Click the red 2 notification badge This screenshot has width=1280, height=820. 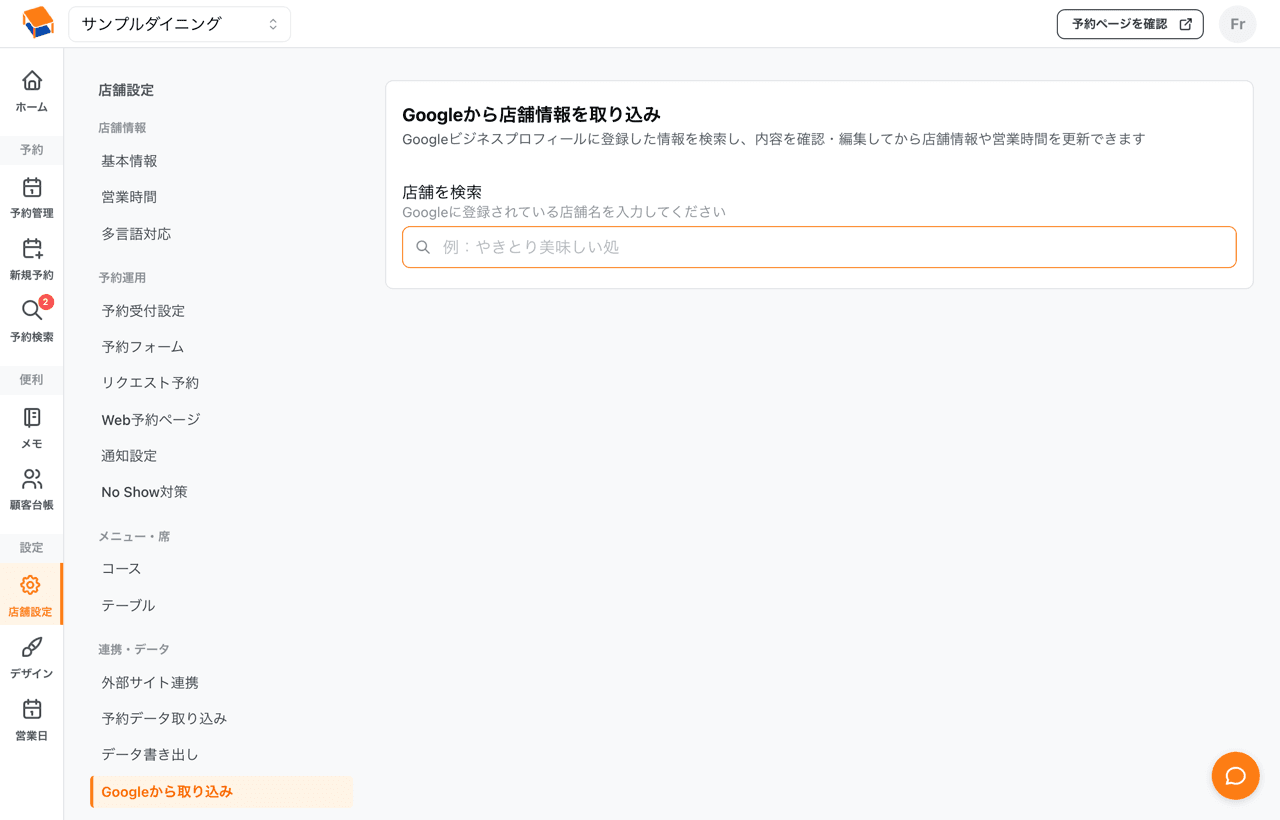(x=46, y=302)
